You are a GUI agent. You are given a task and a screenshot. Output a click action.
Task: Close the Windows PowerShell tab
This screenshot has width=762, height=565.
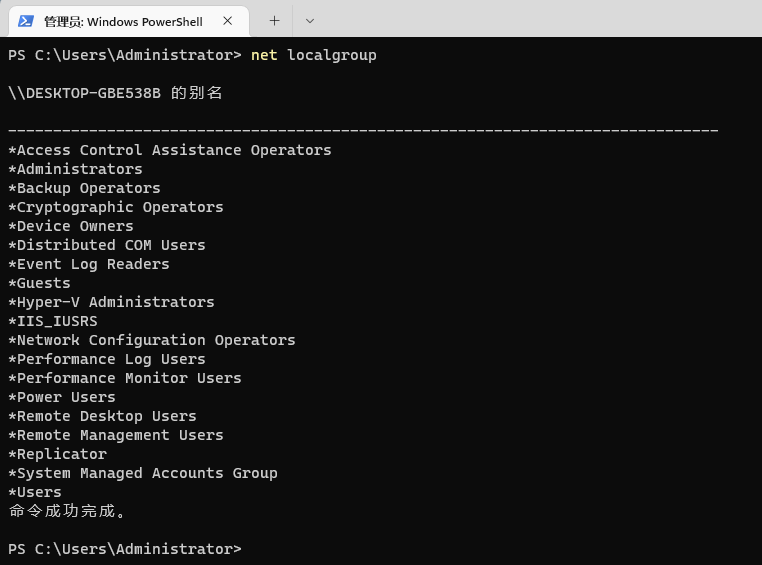click(228, 20)
